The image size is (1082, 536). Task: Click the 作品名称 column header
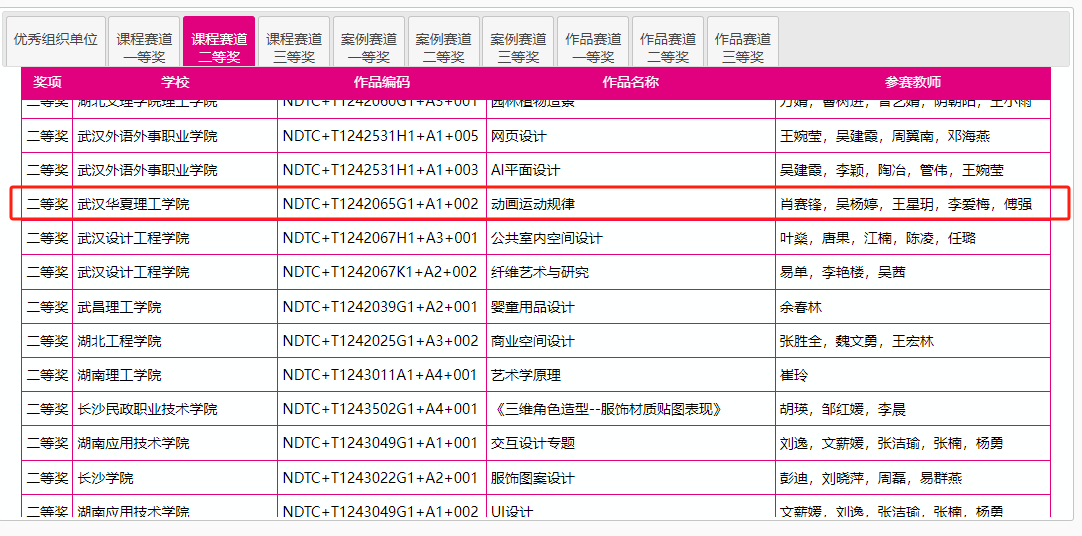click(630, 82)
